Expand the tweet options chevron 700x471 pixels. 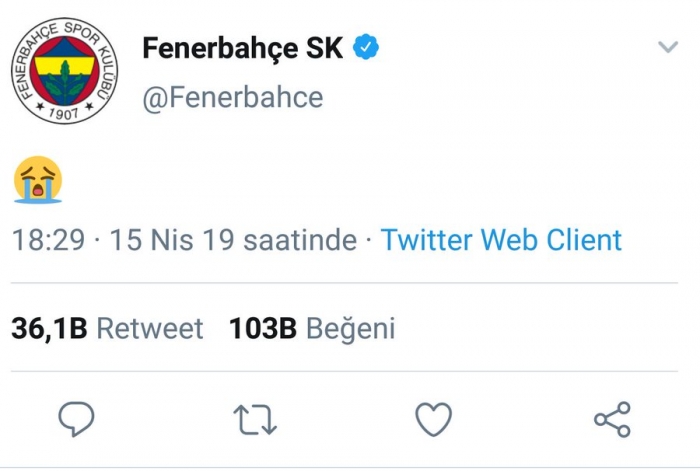pos(668,47)
